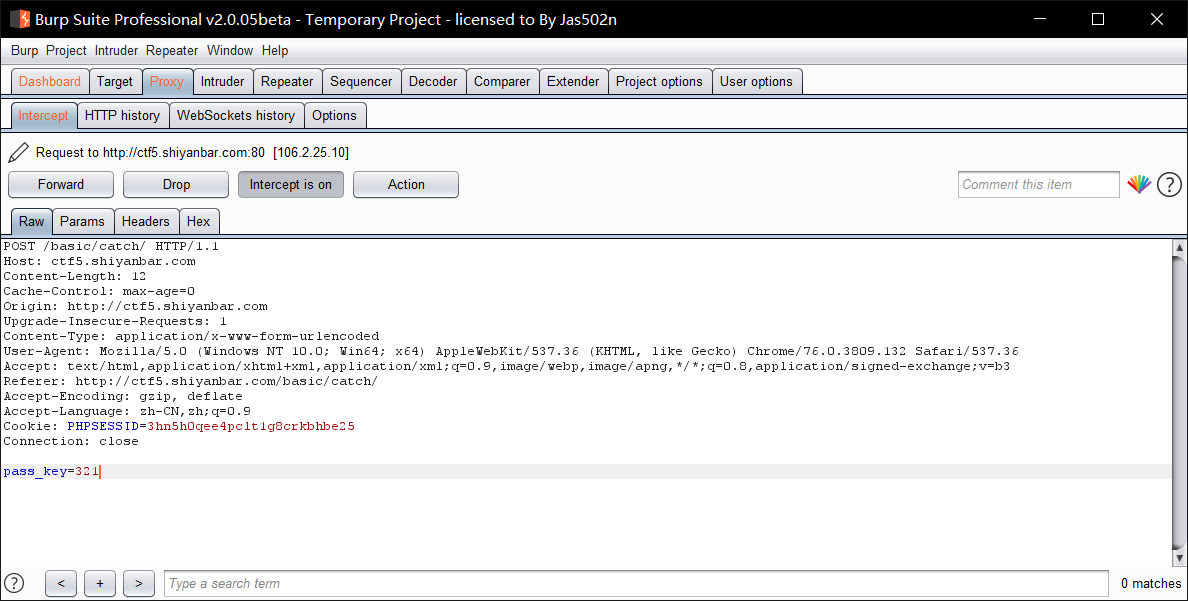The image size is (1188, 601).
Task: Click the Comment this item field
Action: point(1038,184)
